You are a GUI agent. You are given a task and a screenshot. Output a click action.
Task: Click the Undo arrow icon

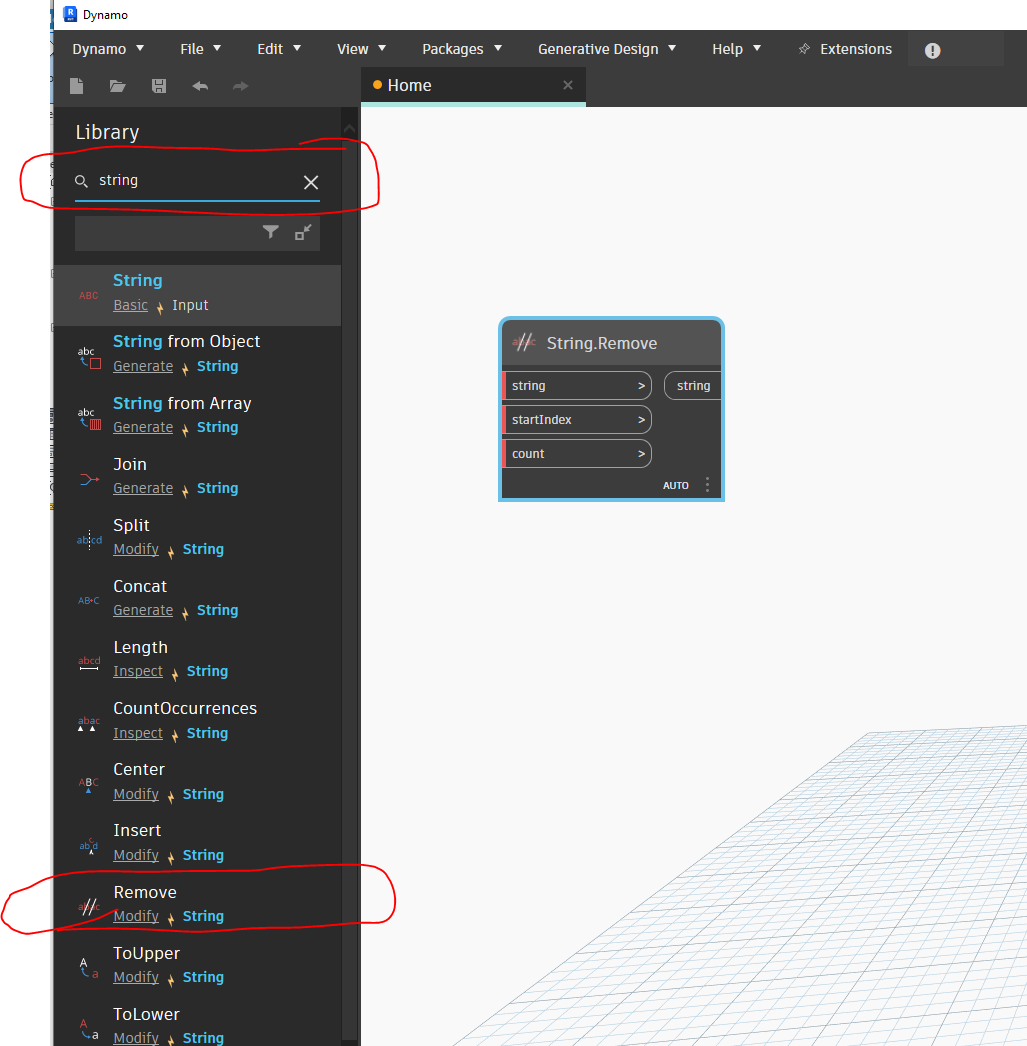200,86
